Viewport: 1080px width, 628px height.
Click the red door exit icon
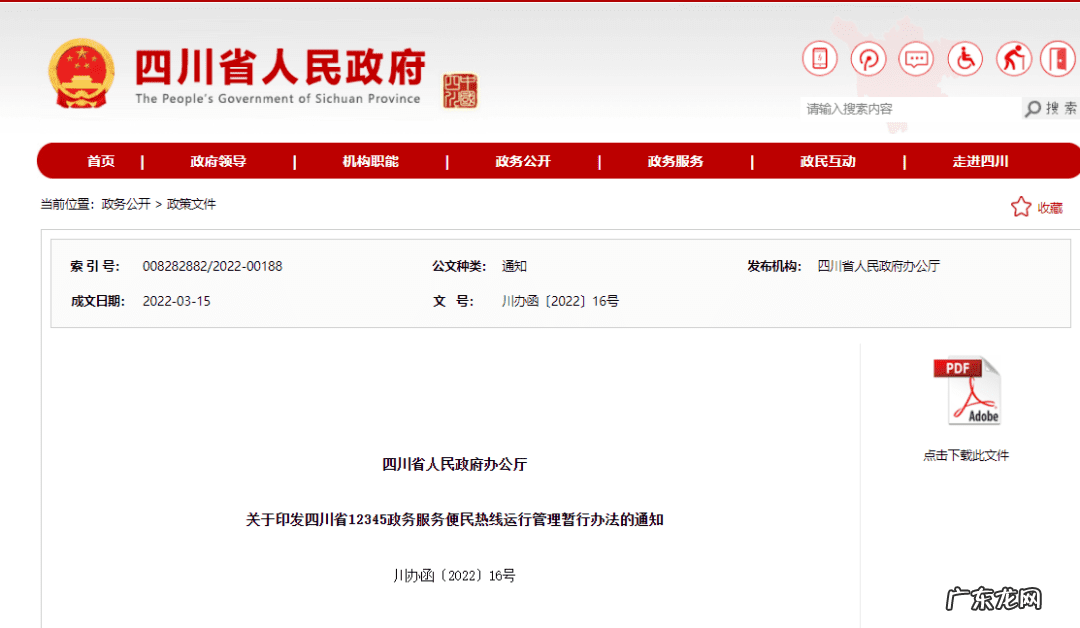pyautogui.click(x=1057, y=59)
